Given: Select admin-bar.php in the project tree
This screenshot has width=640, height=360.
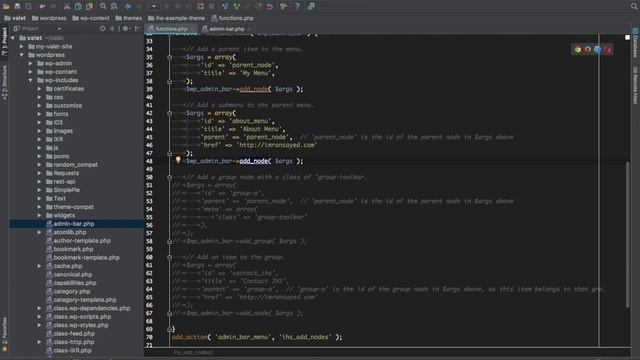Looking at the screenshot, I should [x=73, y=224].
